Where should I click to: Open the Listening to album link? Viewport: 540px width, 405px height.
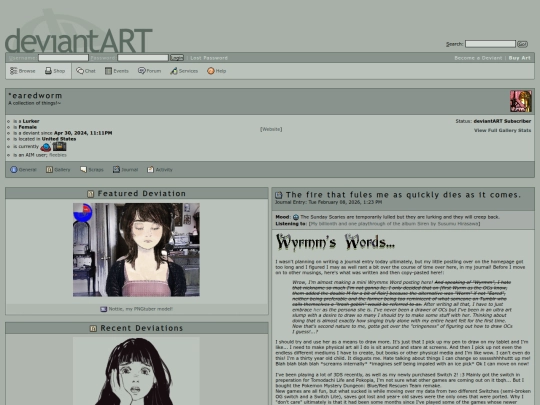point(394,224)
